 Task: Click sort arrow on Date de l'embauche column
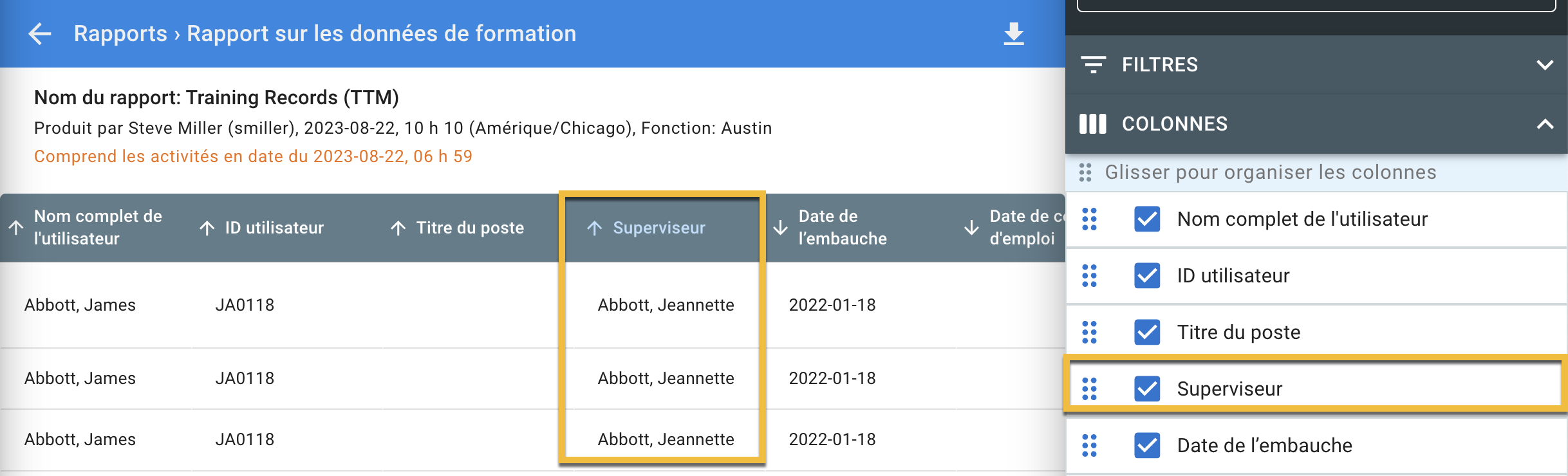pyautogui.click(x=780, y=228)
